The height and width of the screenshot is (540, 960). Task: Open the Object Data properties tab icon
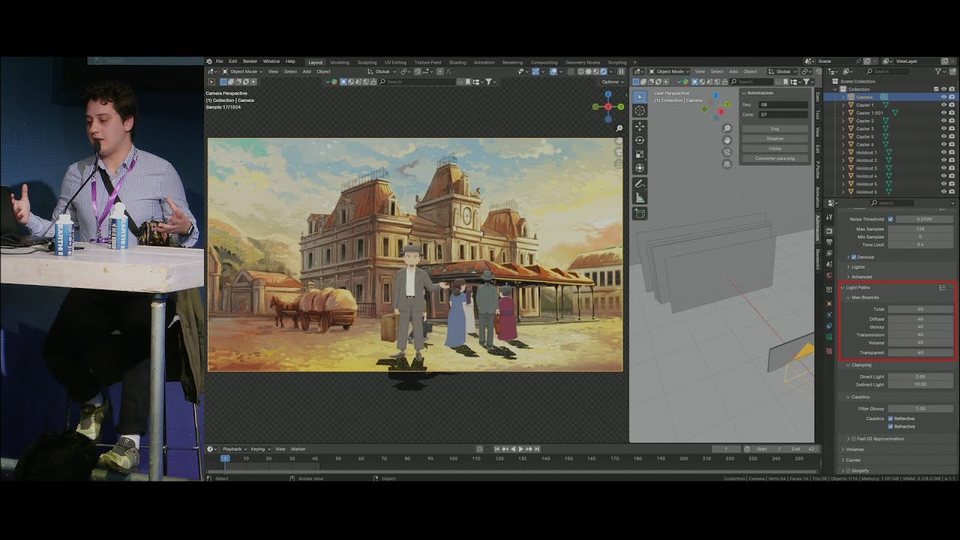pyautogui.click(x=830, y=337)
